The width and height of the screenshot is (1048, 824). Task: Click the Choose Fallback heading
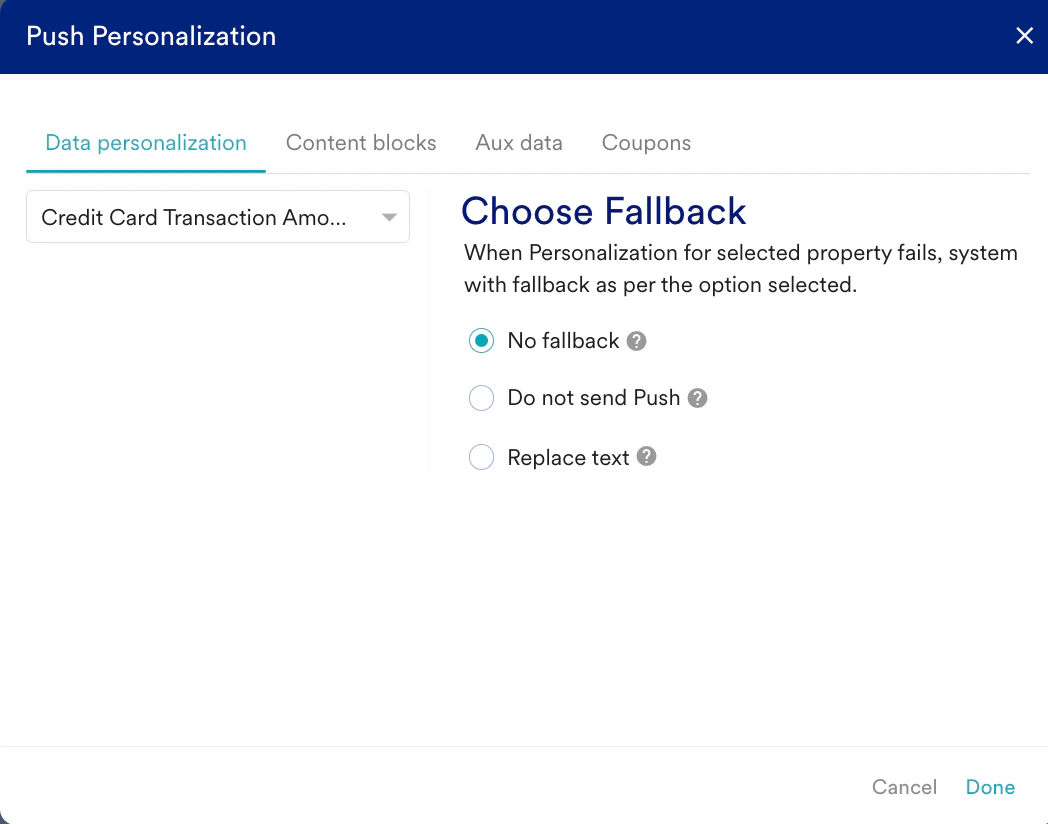(604, 211)
